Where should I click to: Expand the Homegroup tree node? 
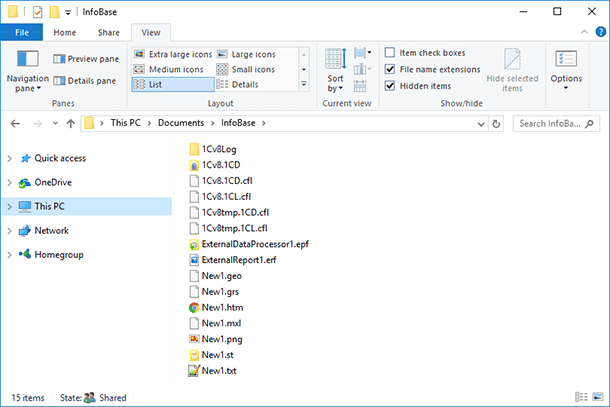[x=10, y=255]
